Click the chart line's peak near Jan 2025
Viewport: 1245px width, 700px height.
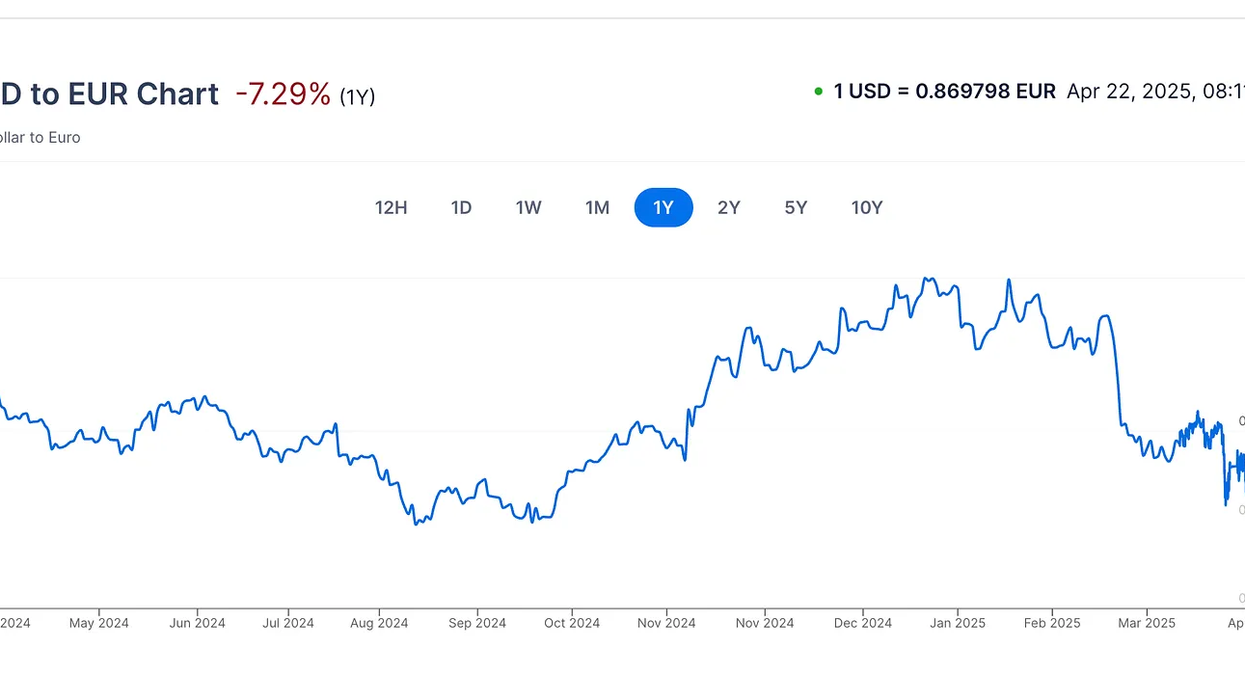[x=928, y=279]
